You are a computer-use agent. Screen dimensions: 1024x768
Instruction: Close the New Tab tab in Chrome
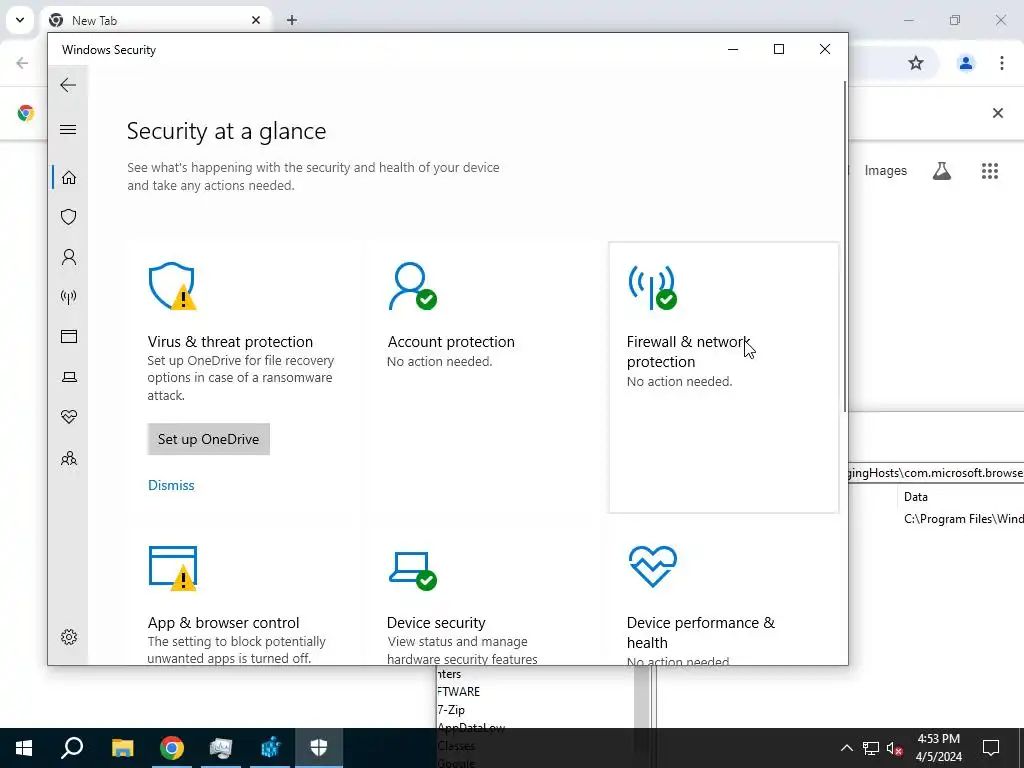(x=256, y=20)
